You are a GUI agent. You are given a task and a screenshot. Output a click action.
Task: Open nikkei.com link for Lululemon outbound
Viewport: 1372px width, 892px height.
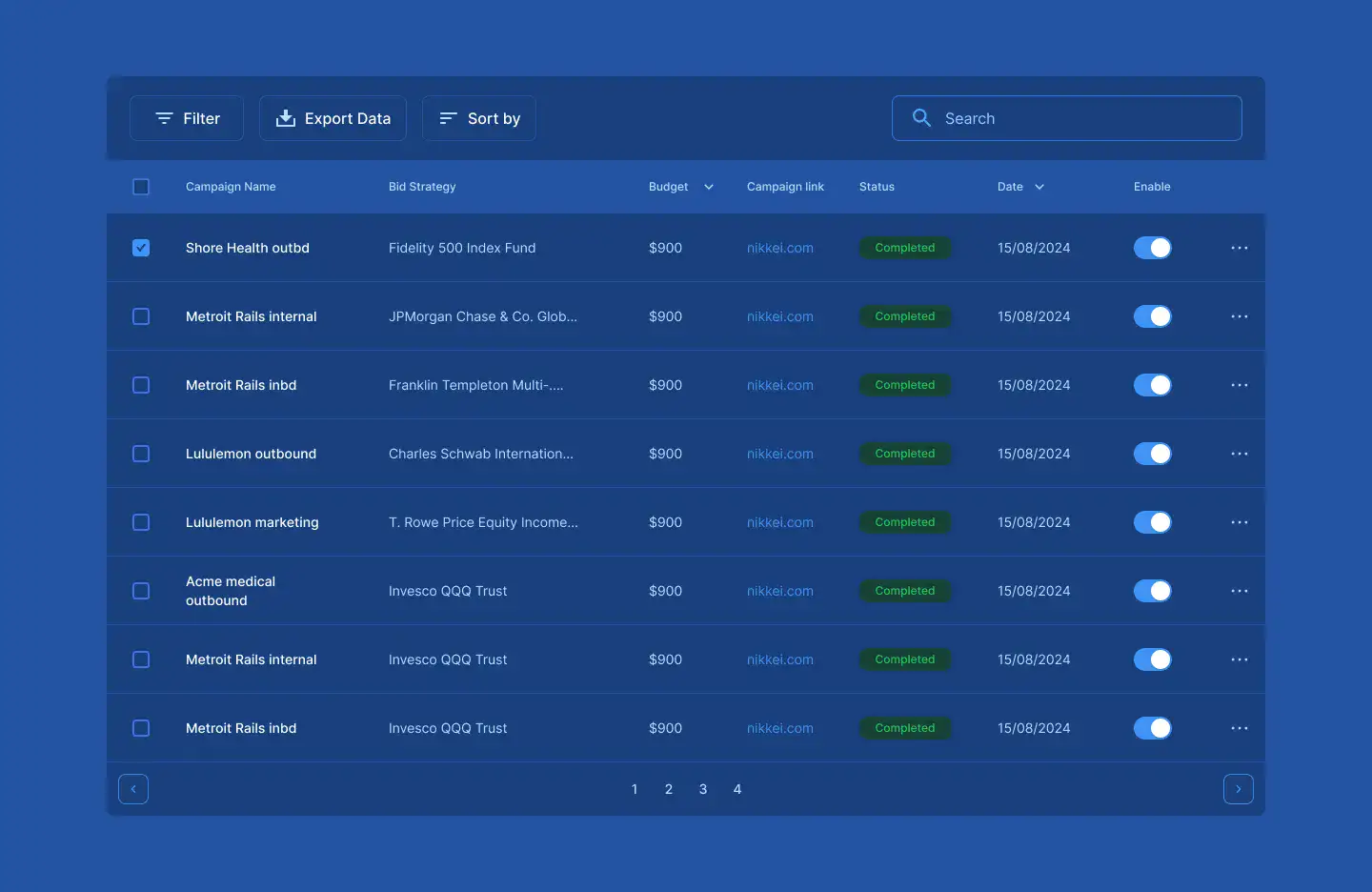click(780, 454)
